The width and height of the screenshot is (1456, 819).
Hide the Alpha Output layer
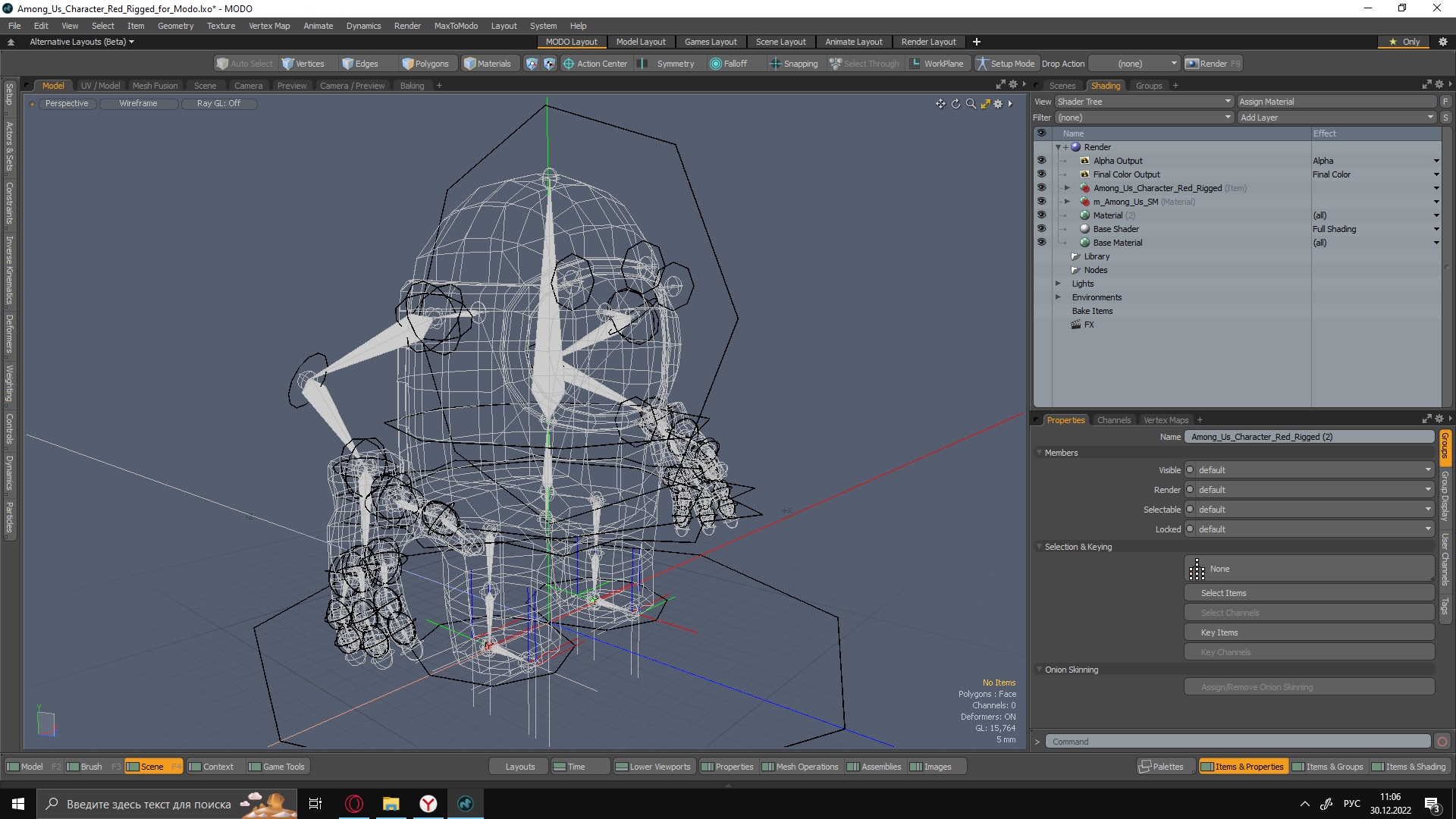(1041, 161)
